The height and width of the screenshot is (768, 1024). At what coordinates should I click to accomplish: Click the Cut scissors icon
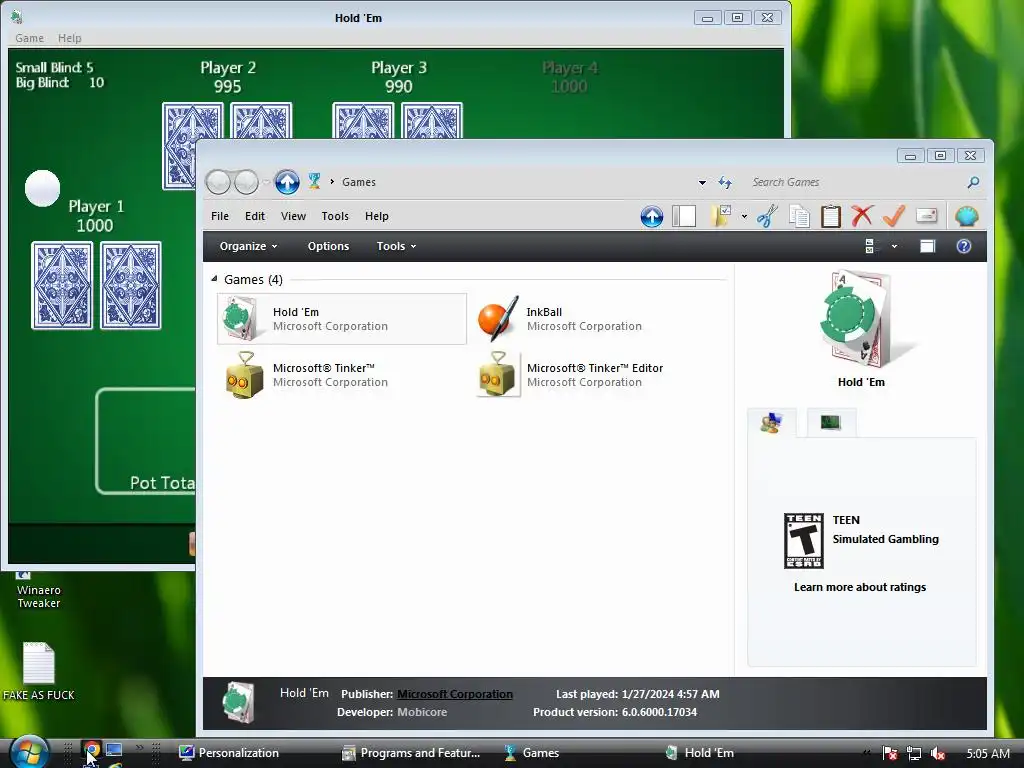pos(767,216)
